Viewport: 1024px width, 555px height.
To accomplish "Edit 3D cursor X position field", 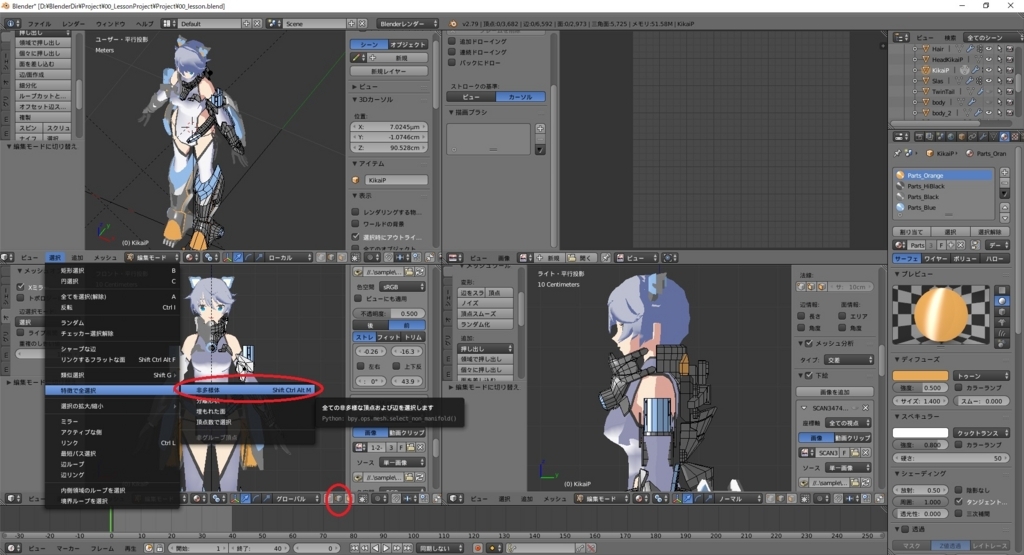I will (390, 127).
